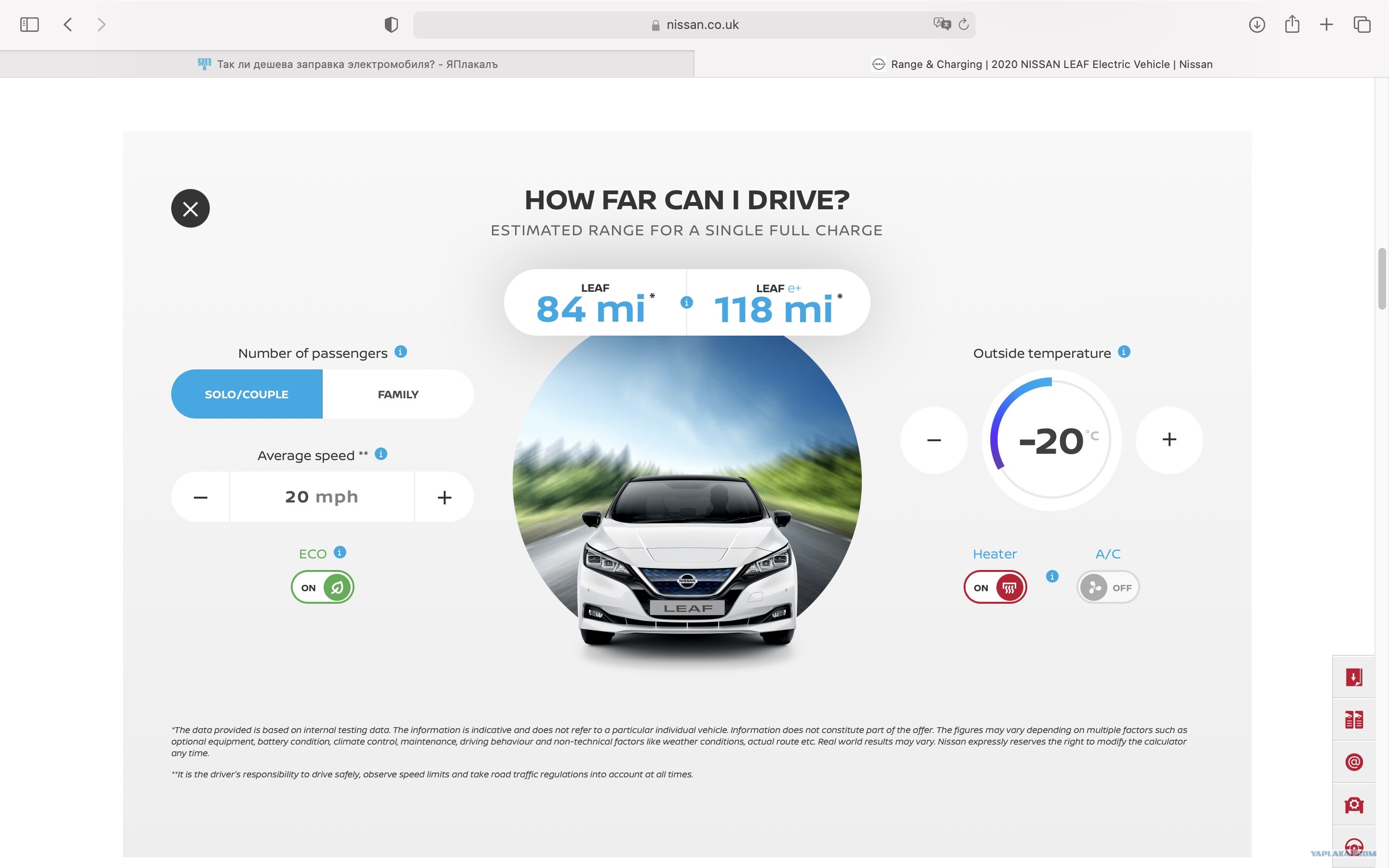Open the compare vehicles sidebar icon
Screen dimensions: 1389x868
pos(1354,720)
